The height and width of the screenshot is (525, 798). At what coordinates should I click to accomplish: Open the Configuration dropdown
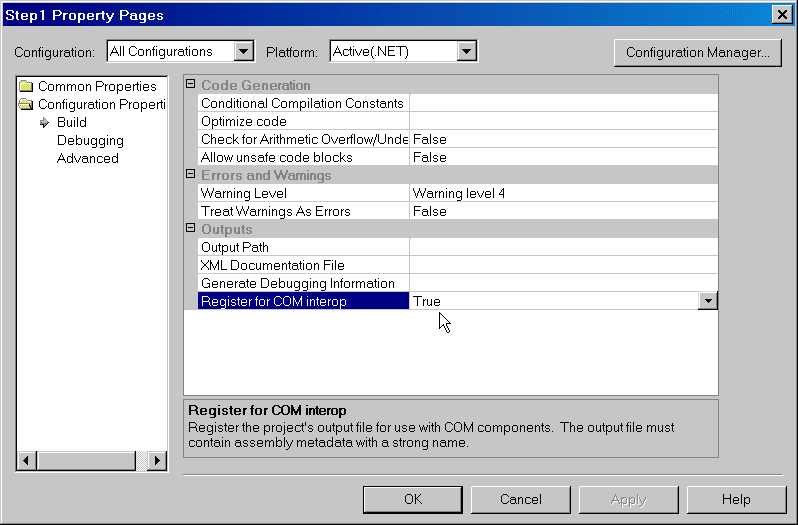tap(243, 52)
